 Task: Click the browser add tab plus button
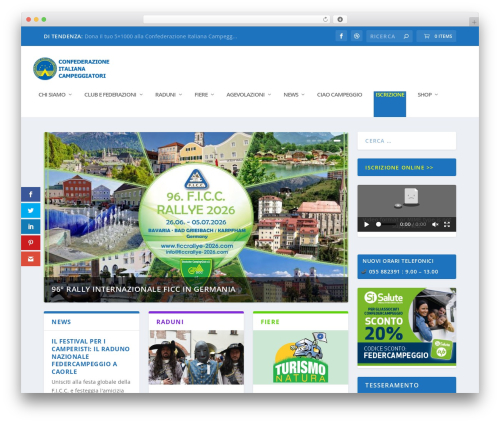coord(474,22)
